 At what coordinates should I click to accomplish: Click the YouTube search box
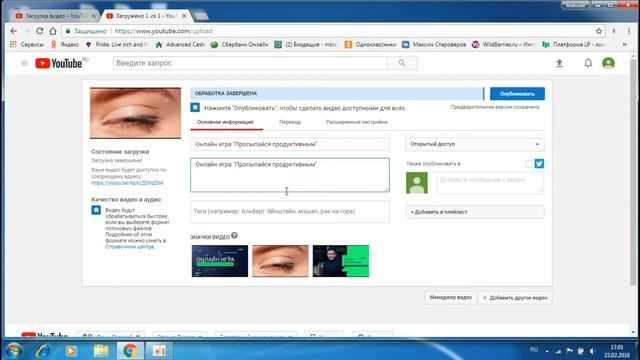tap(250, 63)
